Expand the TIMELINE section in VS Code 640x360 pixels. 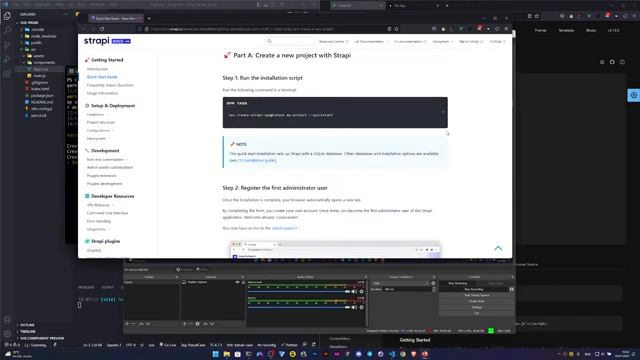[27, 331]
